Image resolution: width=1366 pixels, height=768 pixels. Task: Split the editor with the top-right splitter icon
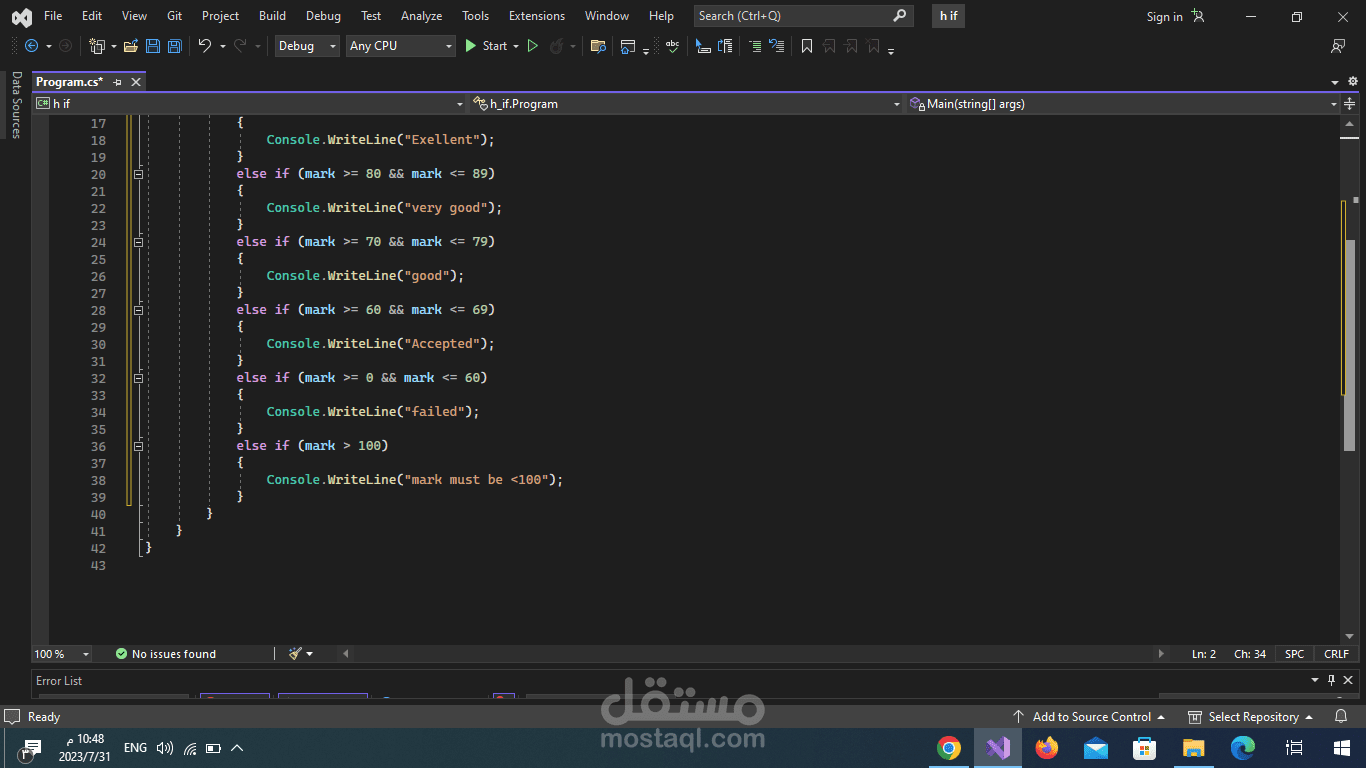coord(1350,103)
